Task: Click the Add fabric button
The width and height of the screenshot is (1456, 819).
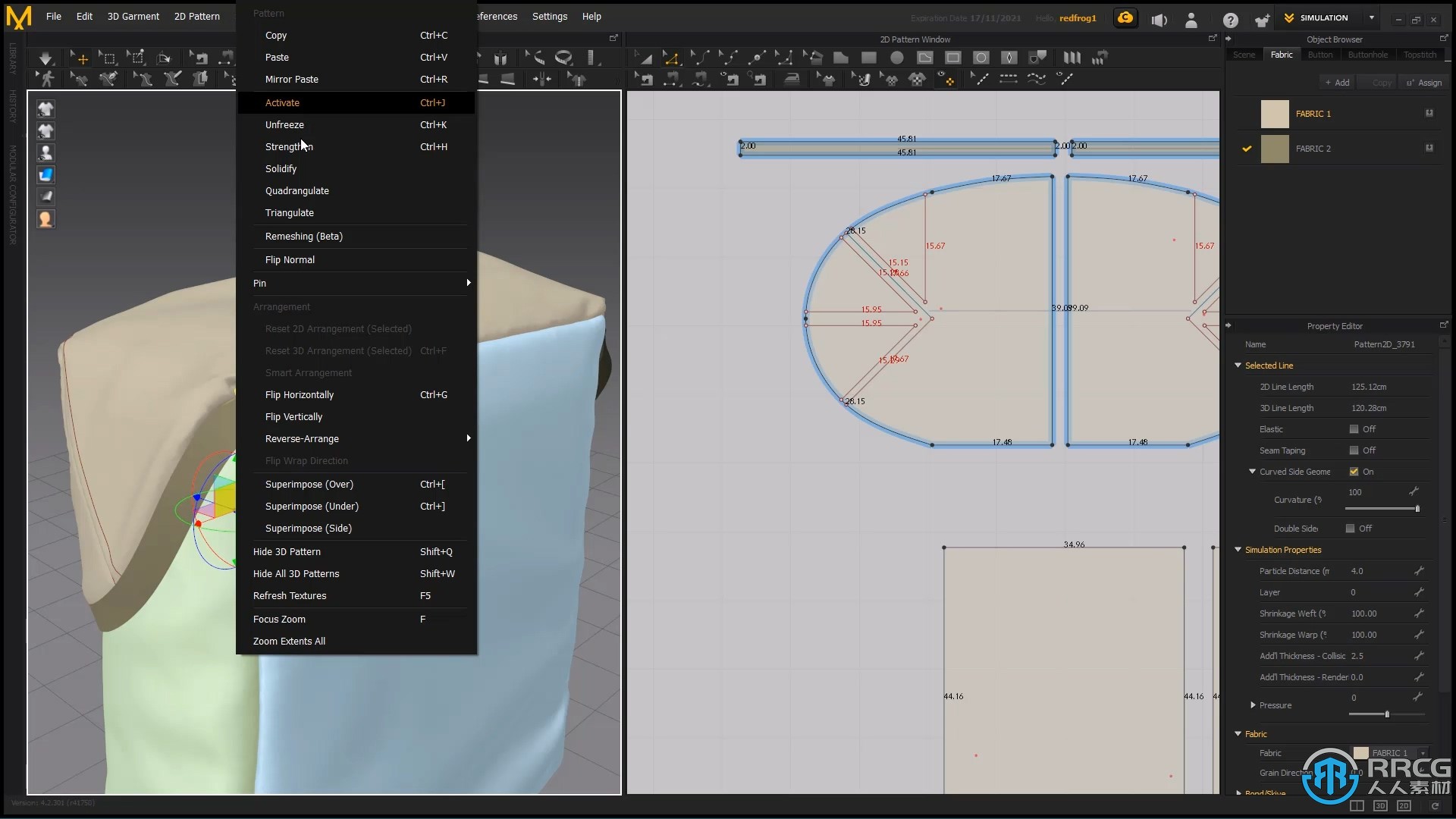Action: tap(1337, 83)
